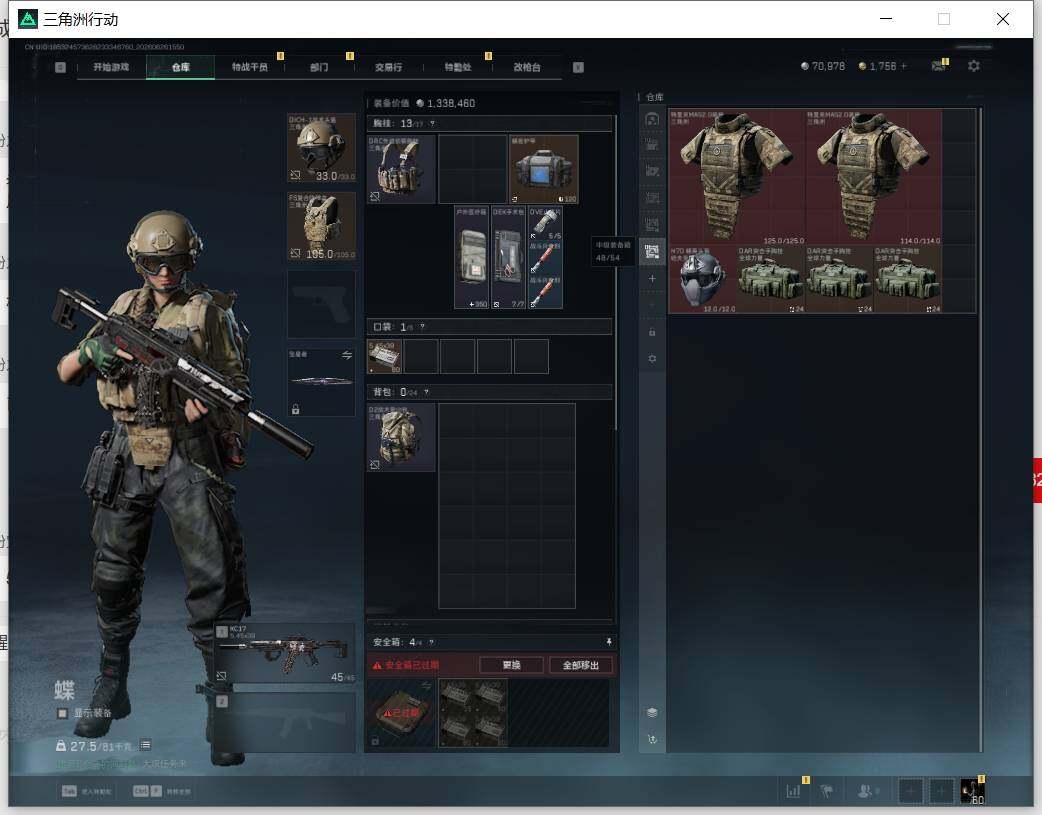Click the stack/organize icon in warehouse sidebar
The width and height of the screenshot is (1042, 815).
652,712
